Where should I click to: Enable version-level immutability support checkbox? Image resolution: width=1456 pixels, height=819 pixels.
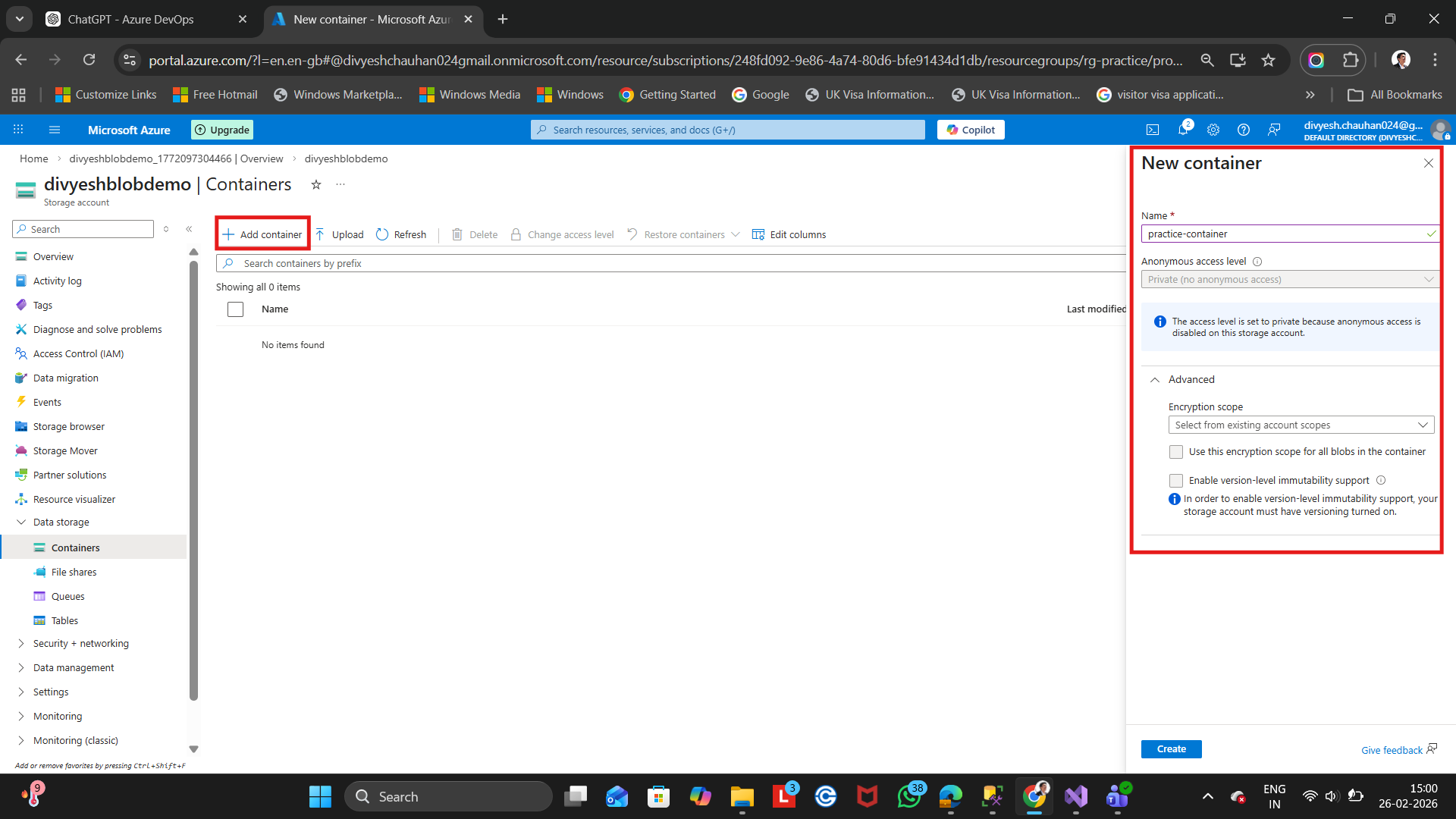[1176, 481]
